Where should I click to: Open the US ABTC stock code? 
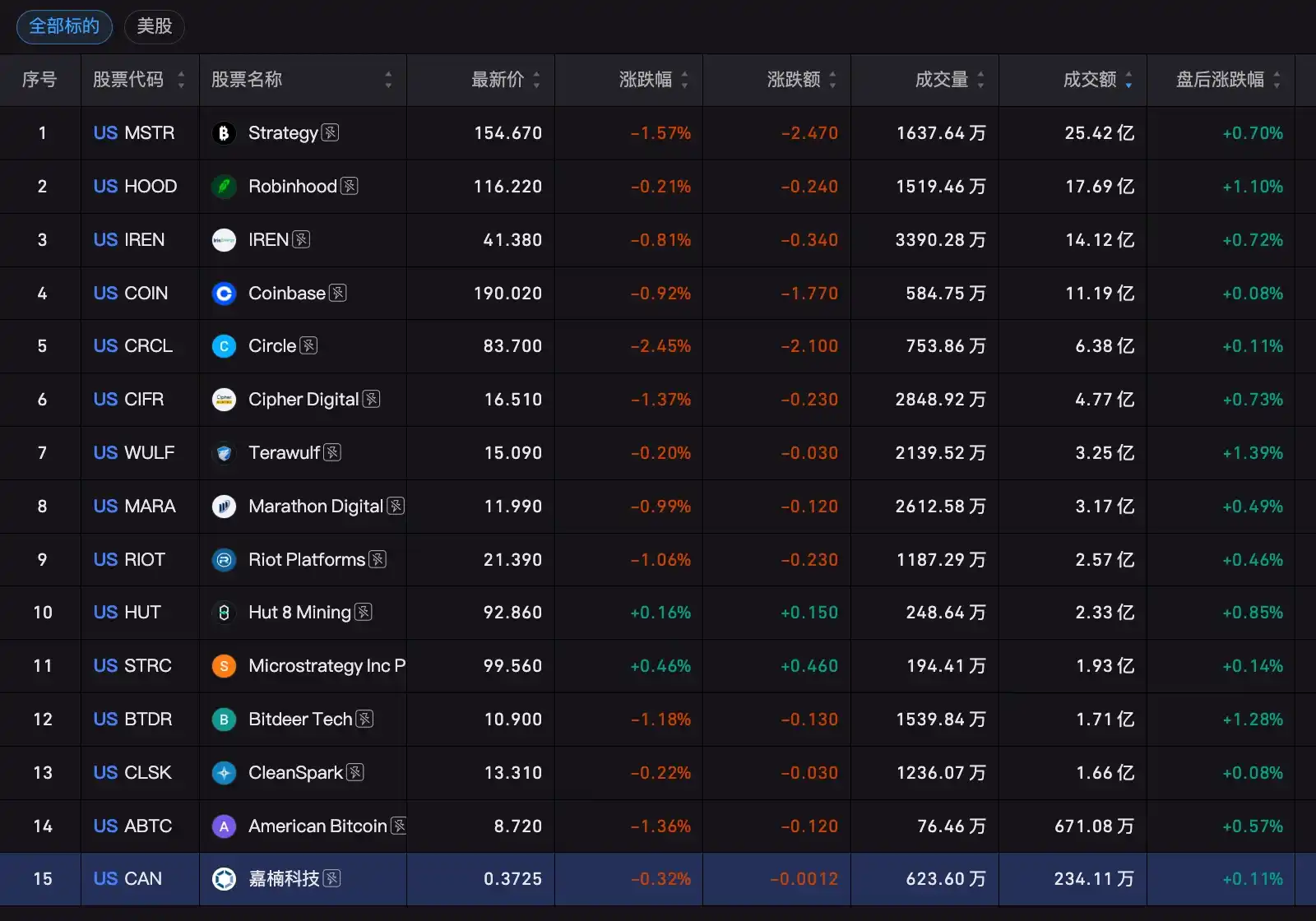click(132, 826)
